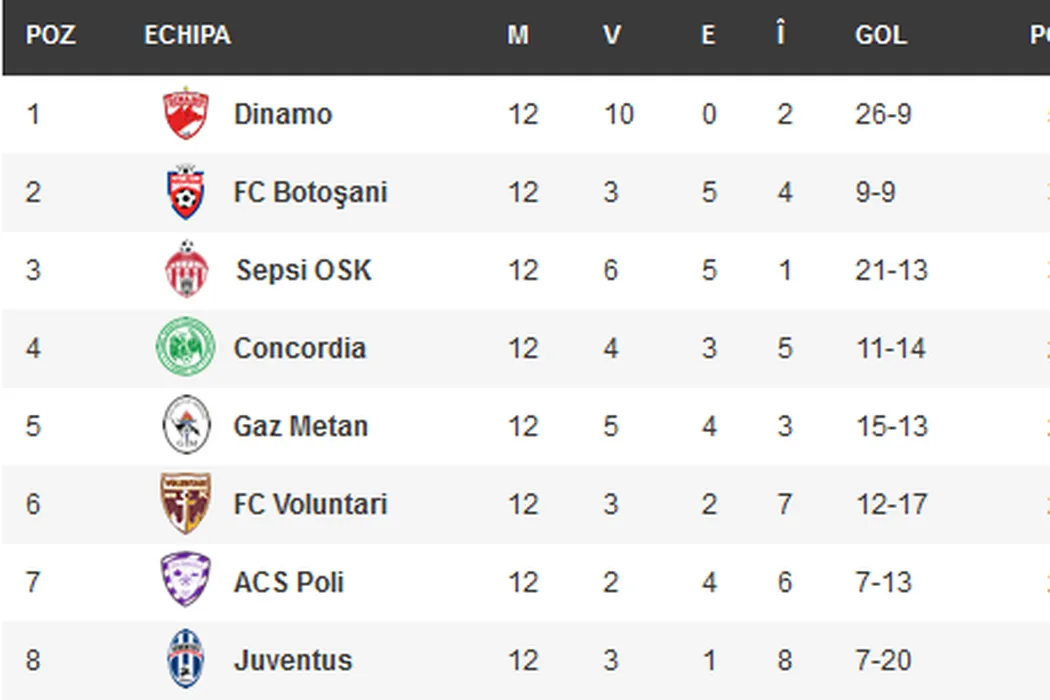Click the V wins column header
1050x700 pixels.
611,35
